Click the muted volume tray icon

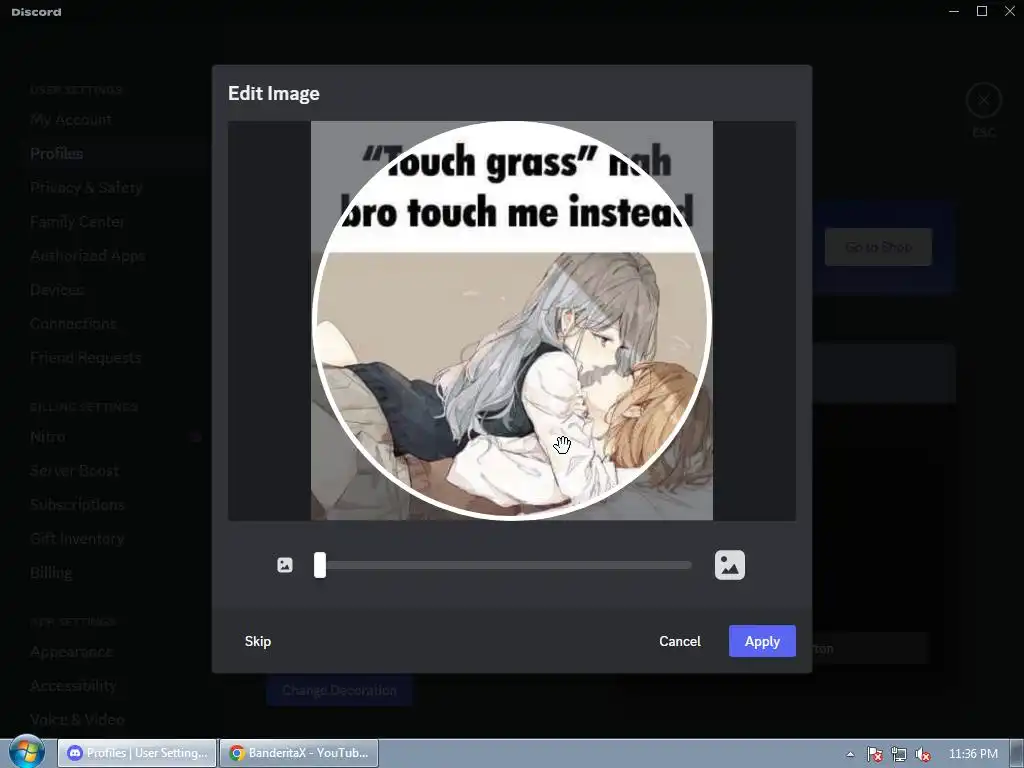tap(923, 754)
